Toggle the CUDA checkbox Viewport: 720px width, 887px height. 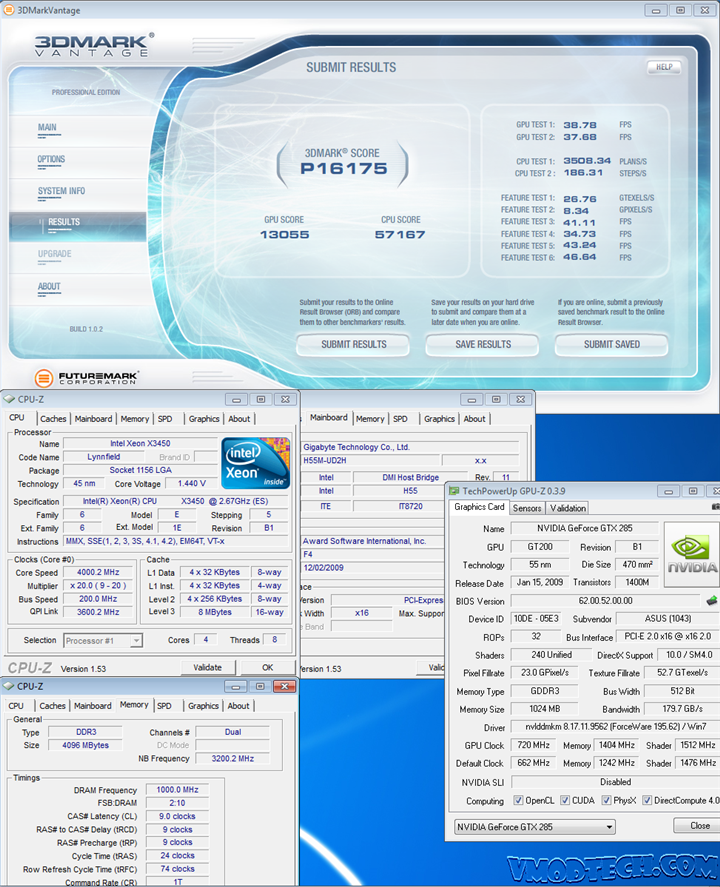[565, 800]
